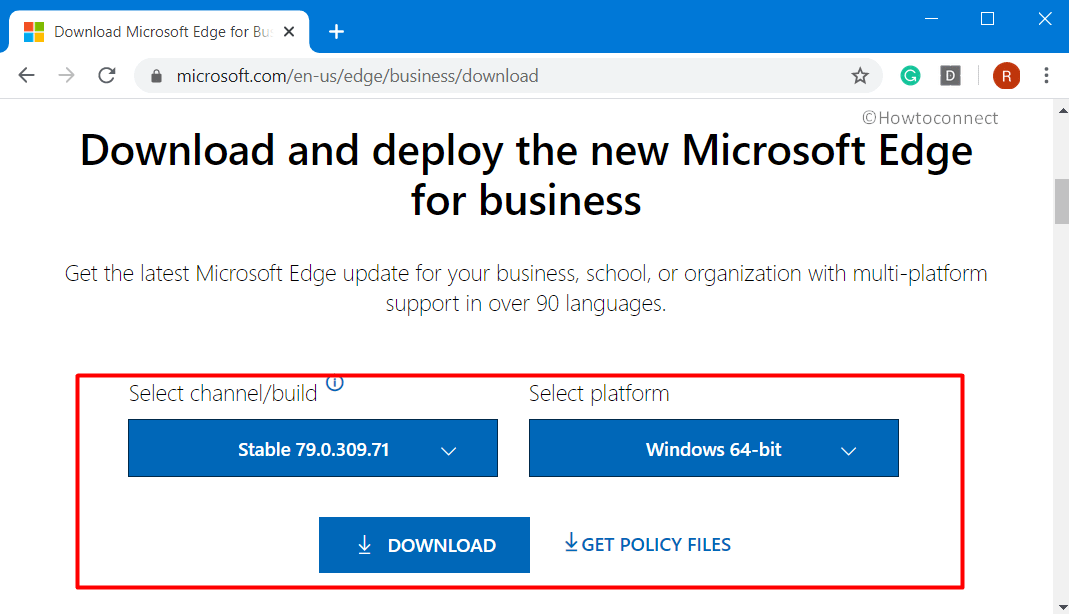Maximize the Chrome window

tap(987, 19)
